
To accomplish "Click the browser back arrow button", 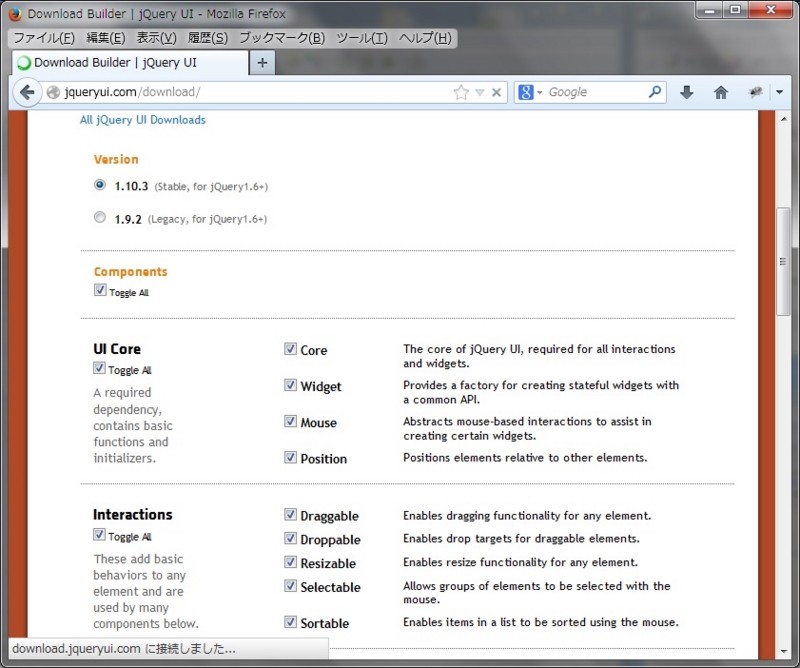I will pyautogui.click(x=27, y=92).
